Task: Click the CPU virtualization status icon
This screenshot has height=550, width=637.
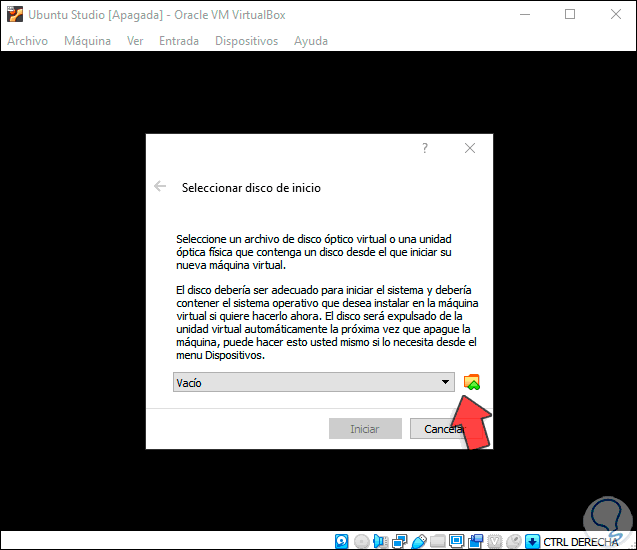Action: (x=495, y=541)
